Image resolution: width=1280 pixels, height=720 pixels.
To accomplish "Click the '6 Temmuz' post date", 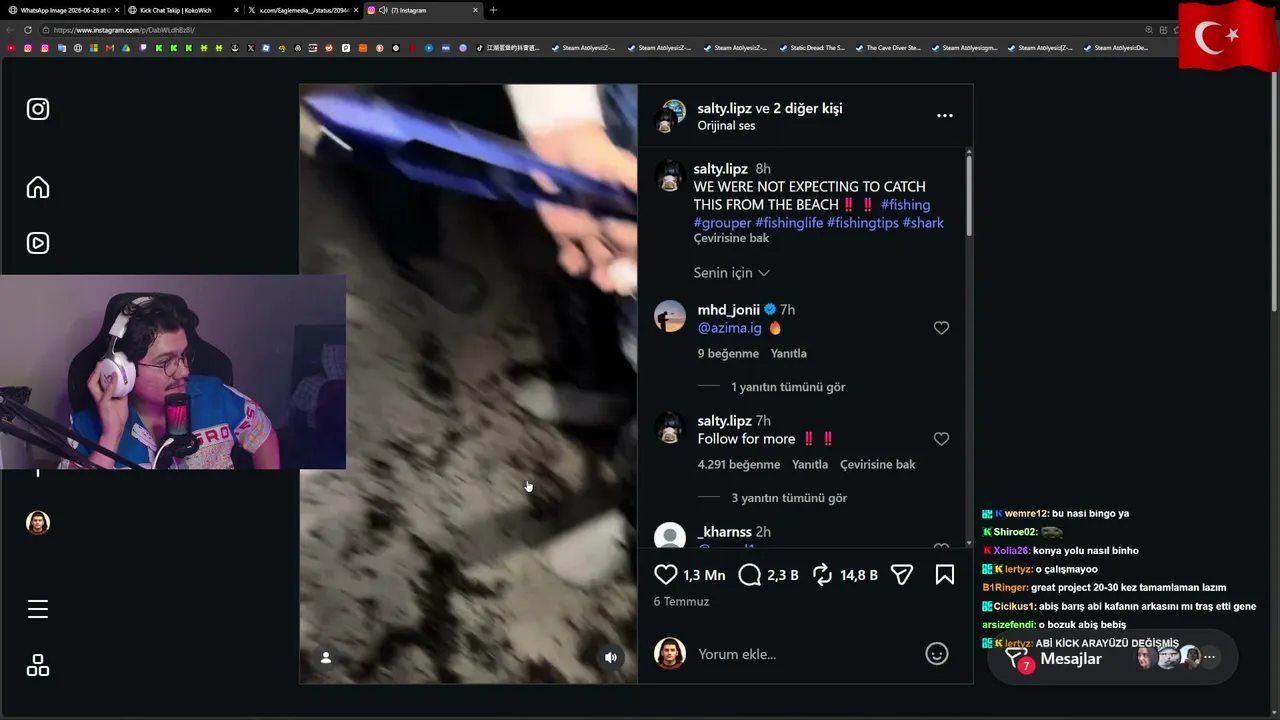I will pyautogui.click(x=681, y=602).
